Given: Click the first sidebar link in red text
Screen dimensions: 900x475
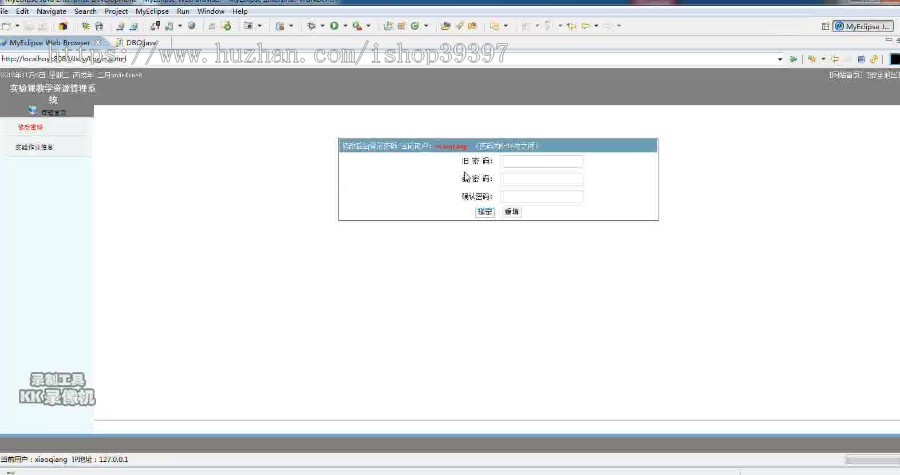Looking at the screenshot, I should [30, 127].
